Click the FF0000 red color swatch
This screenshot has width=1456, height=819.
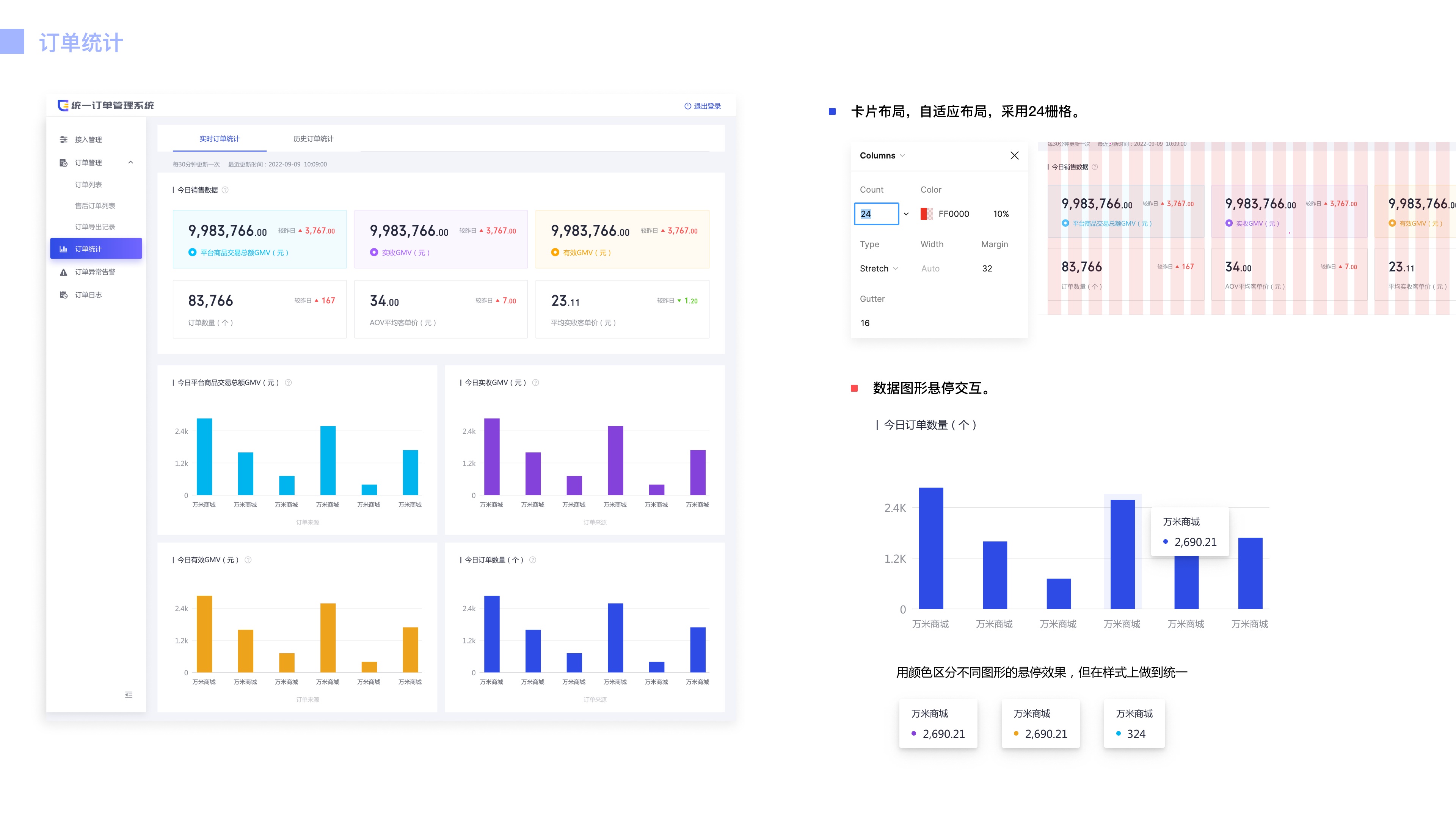click(926, 213)
